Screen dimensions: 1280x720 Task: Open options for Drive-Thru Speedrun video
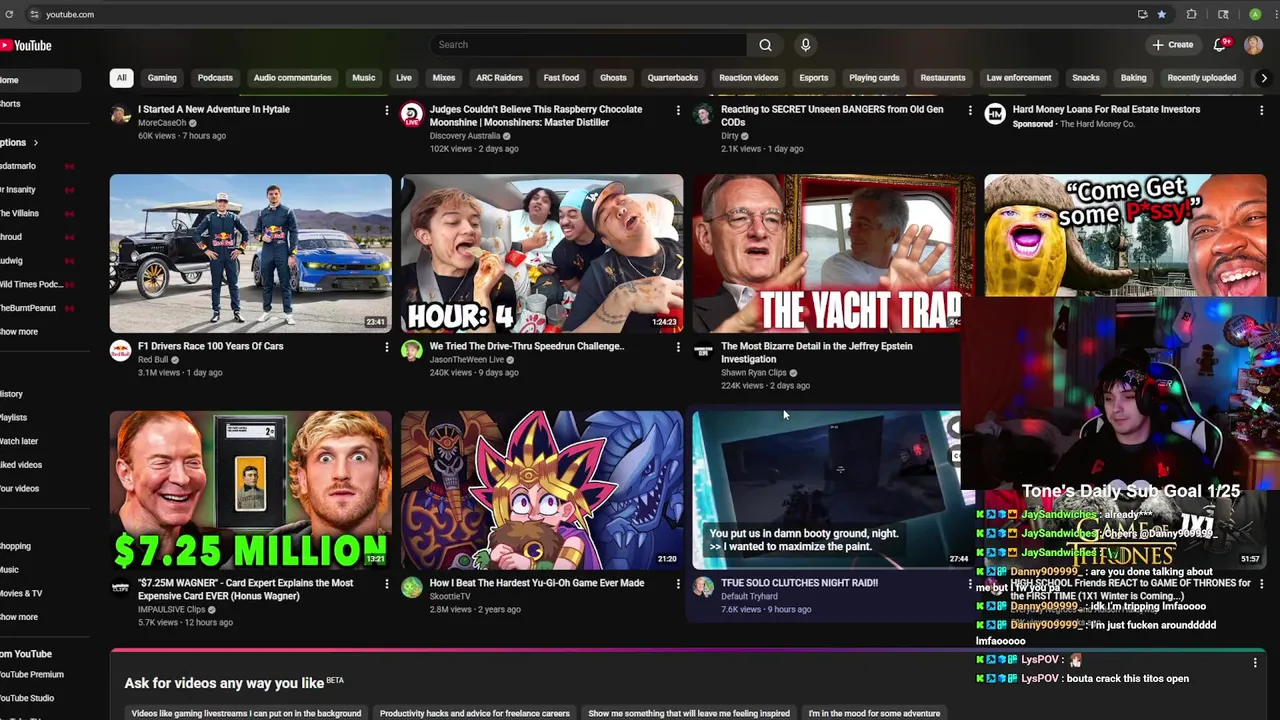pos(678,347)
